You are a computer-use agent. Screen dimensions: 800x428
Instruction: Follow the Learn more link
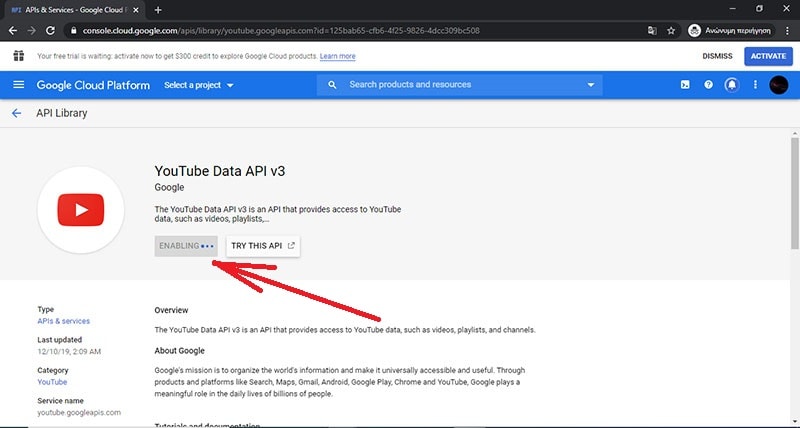[x=337, y=56]
